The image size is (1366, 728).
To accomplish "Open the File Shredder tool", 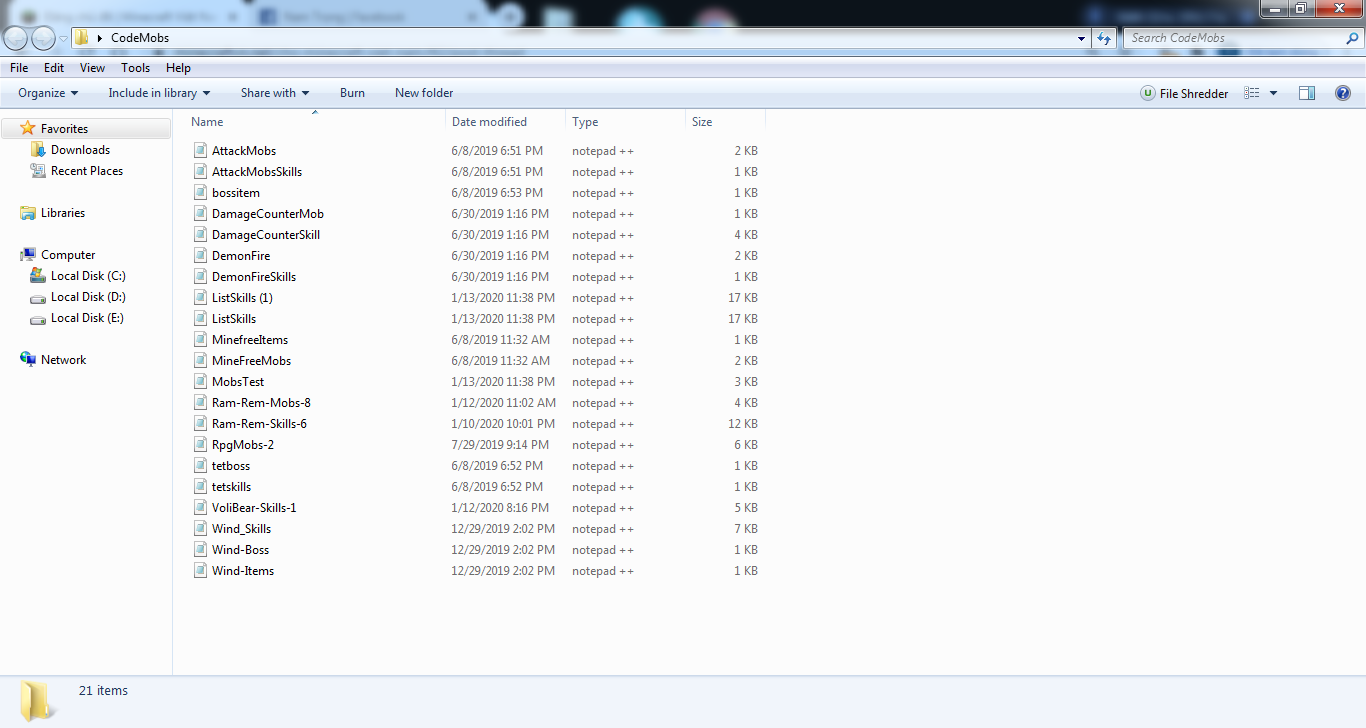I will [1185, 93].
